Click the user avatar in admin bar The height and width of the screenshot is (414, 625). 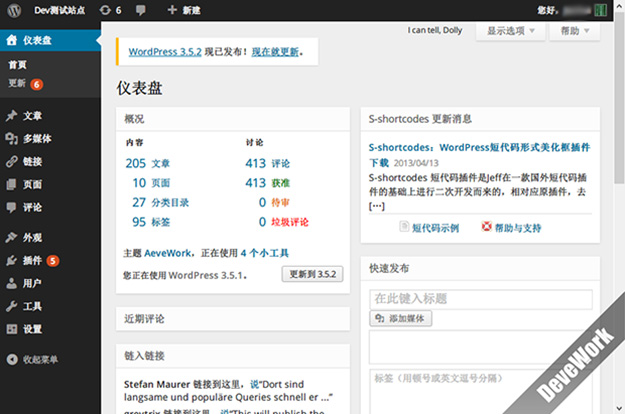coord(600,10)
